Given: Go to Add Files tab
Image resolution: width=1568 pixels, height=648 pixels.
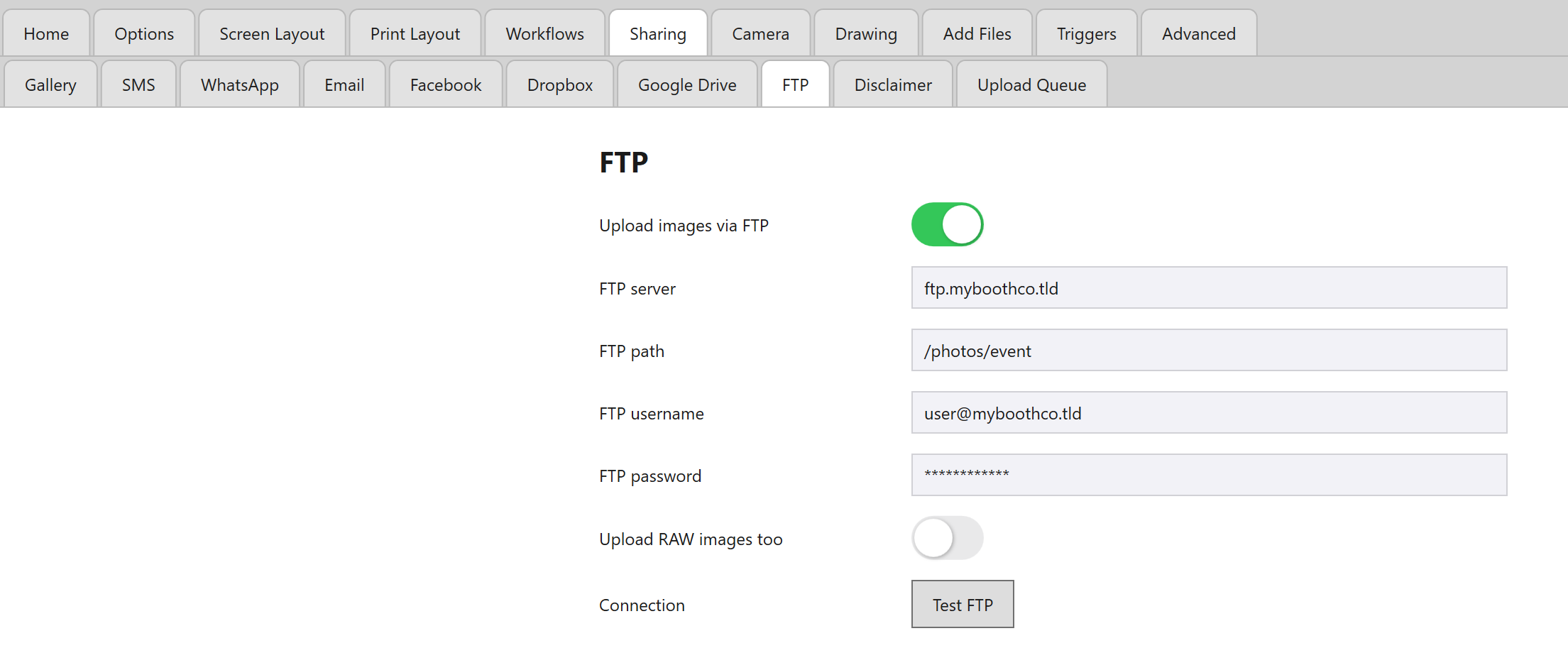Looking at the screenshot, I should coord(977,33).
